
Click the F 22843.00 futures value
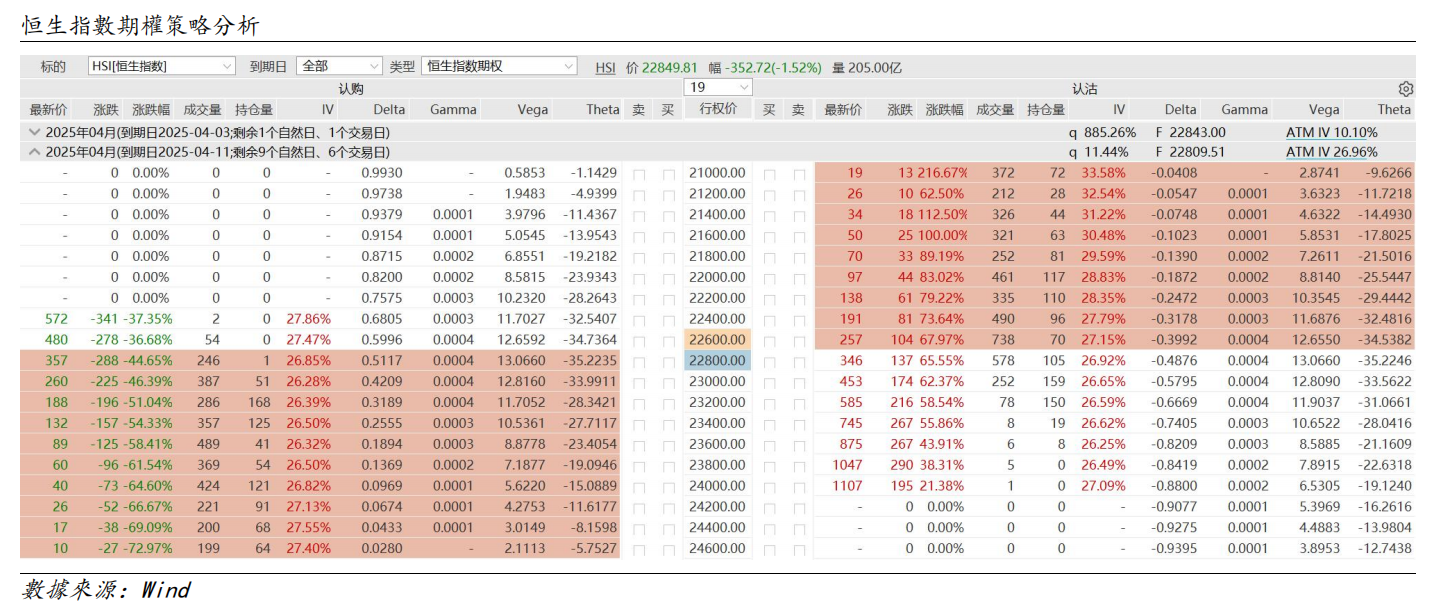tap(1189, 132)
